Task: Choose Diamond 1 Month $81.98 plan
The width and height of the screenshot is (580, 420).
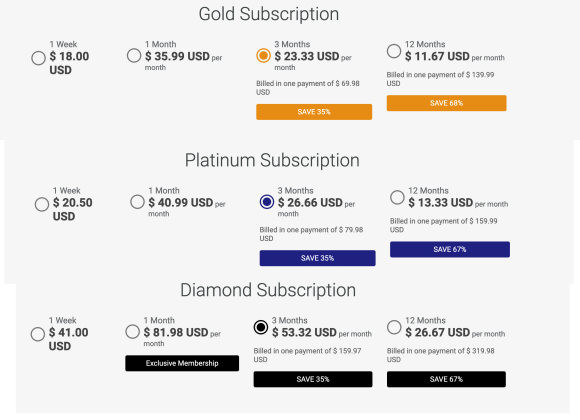Action: [132, 332]
